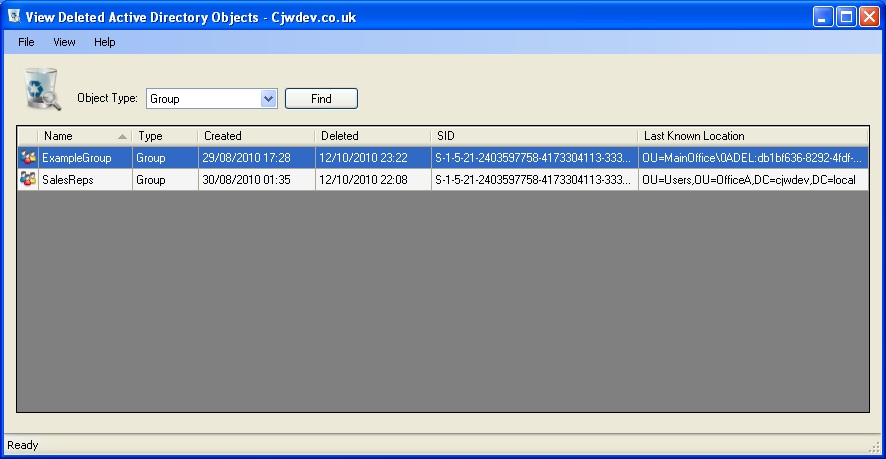886x459 pixels.
Task: Open the View menu
Action: coord(64,42)
